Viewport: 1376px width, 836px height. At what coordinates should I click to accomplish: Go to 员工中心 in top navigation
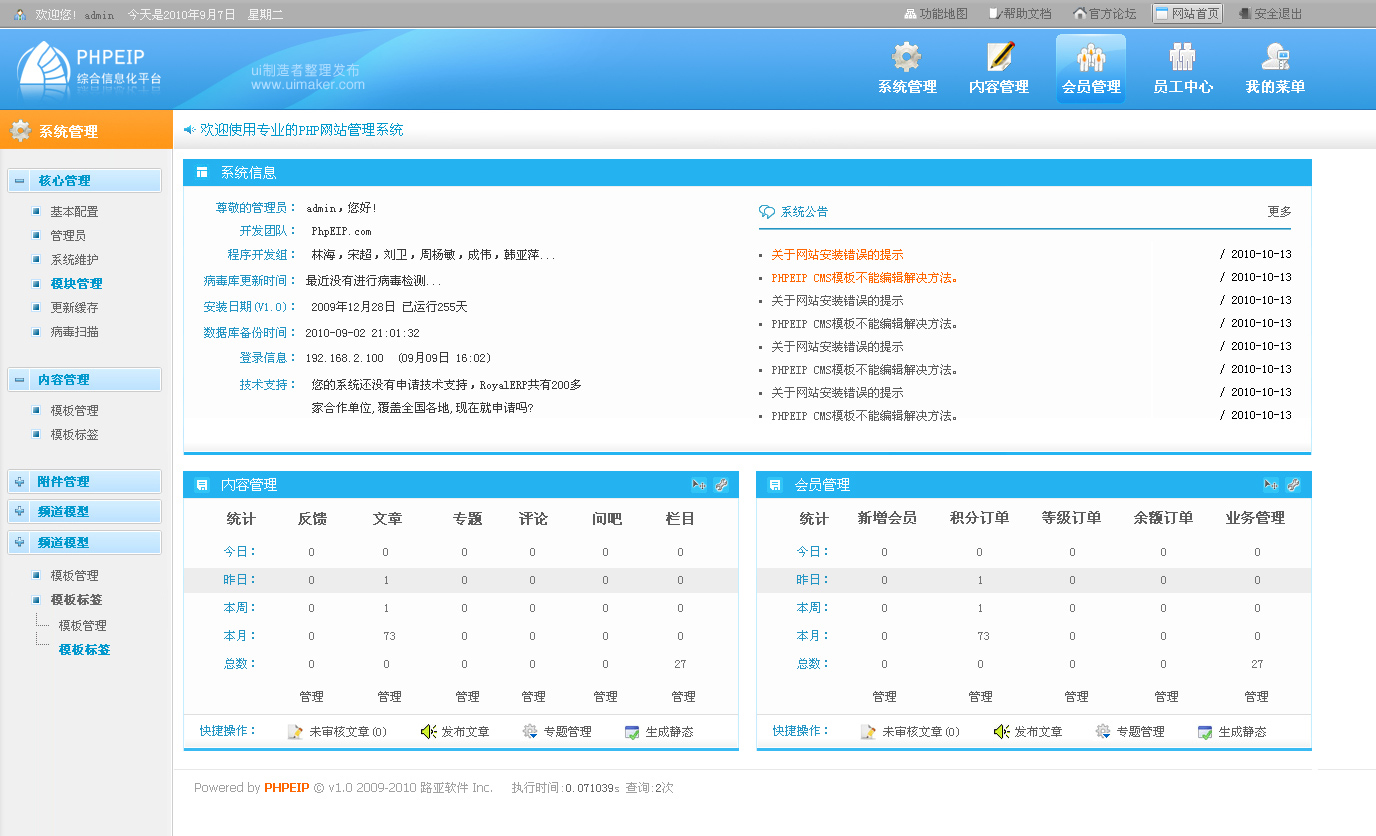point(1183,68)
